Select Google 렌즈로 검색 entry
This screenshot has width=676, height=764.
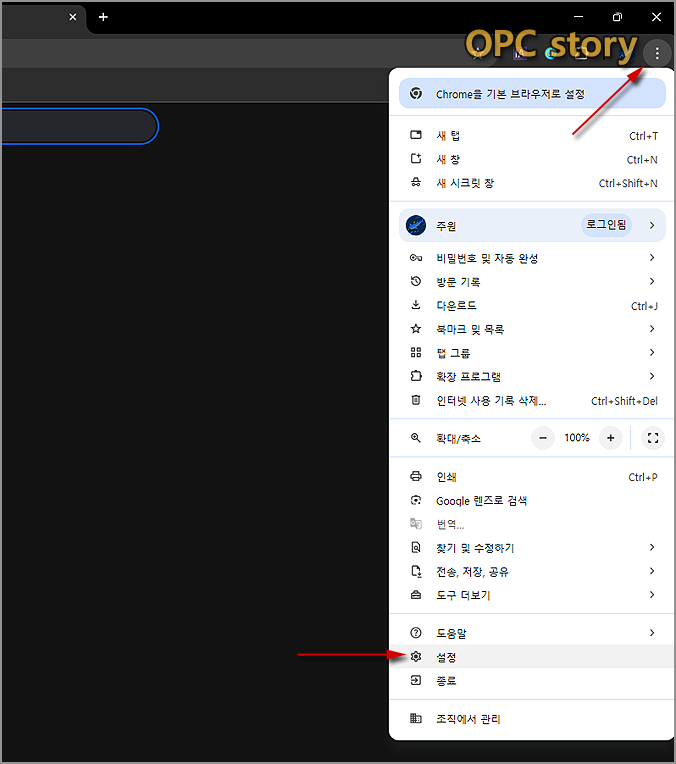click(x=532, y=500)
